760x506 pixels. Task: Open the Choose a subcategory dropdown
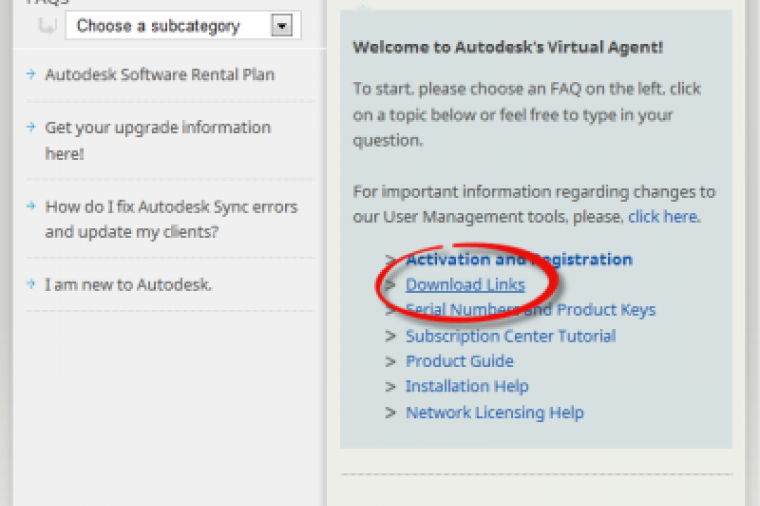pos(183,26)
